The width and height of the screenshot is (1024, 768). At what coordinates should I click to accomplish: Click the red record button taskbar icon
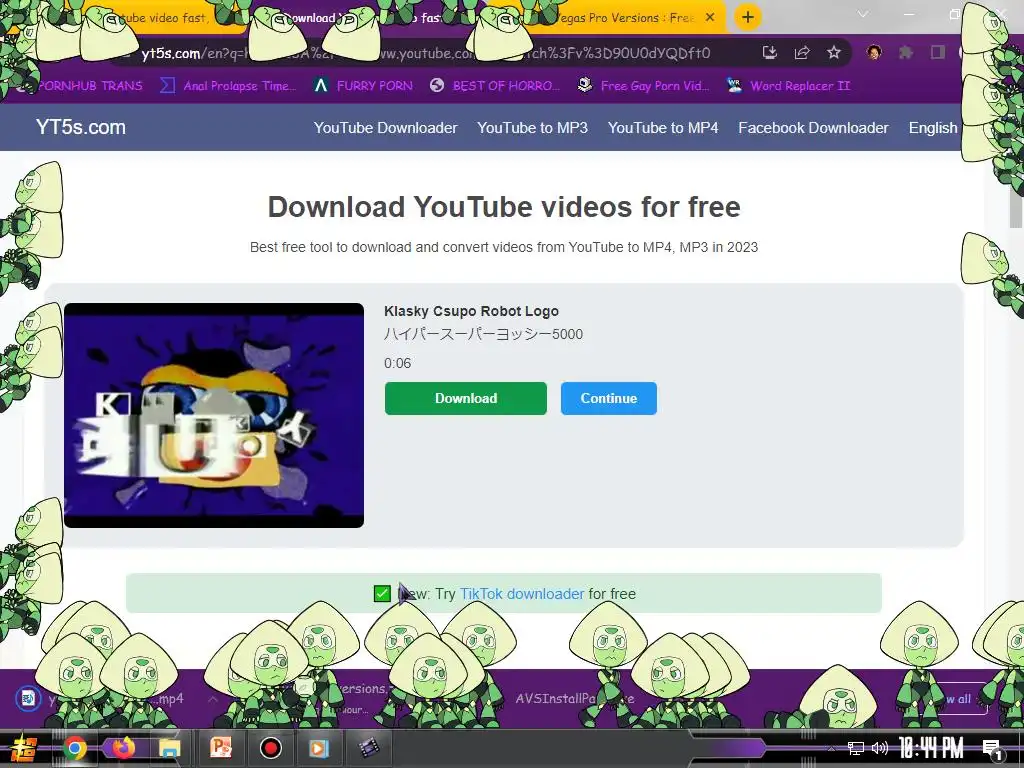tap(270, 748)
